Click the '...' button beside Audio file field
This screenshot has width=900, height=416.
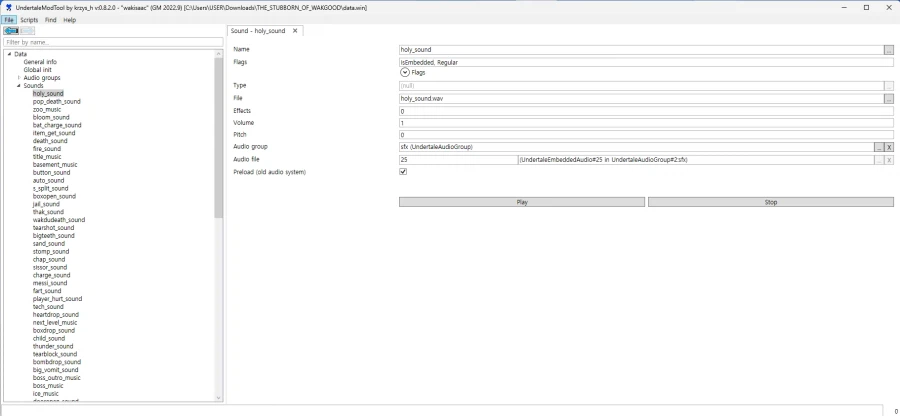879,160
